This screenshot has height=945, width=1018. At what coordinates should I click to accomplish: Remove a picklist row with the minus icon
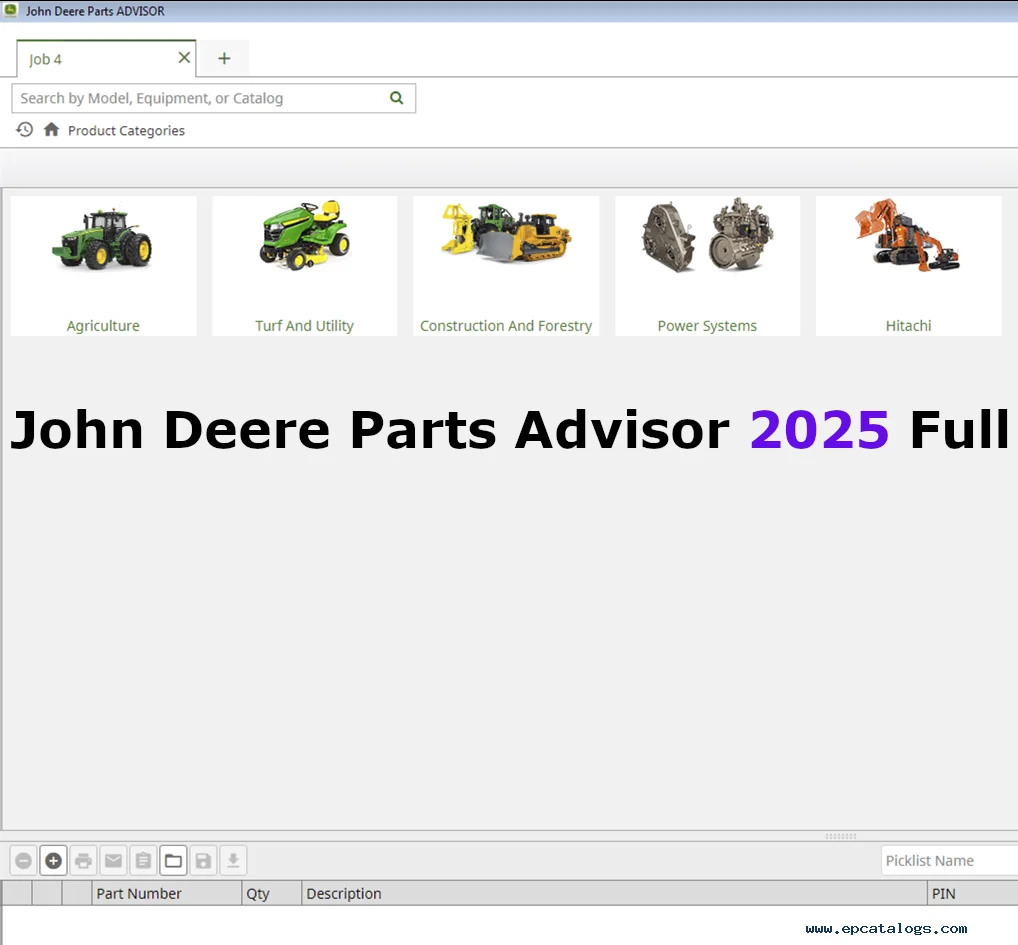coord(23,860)
